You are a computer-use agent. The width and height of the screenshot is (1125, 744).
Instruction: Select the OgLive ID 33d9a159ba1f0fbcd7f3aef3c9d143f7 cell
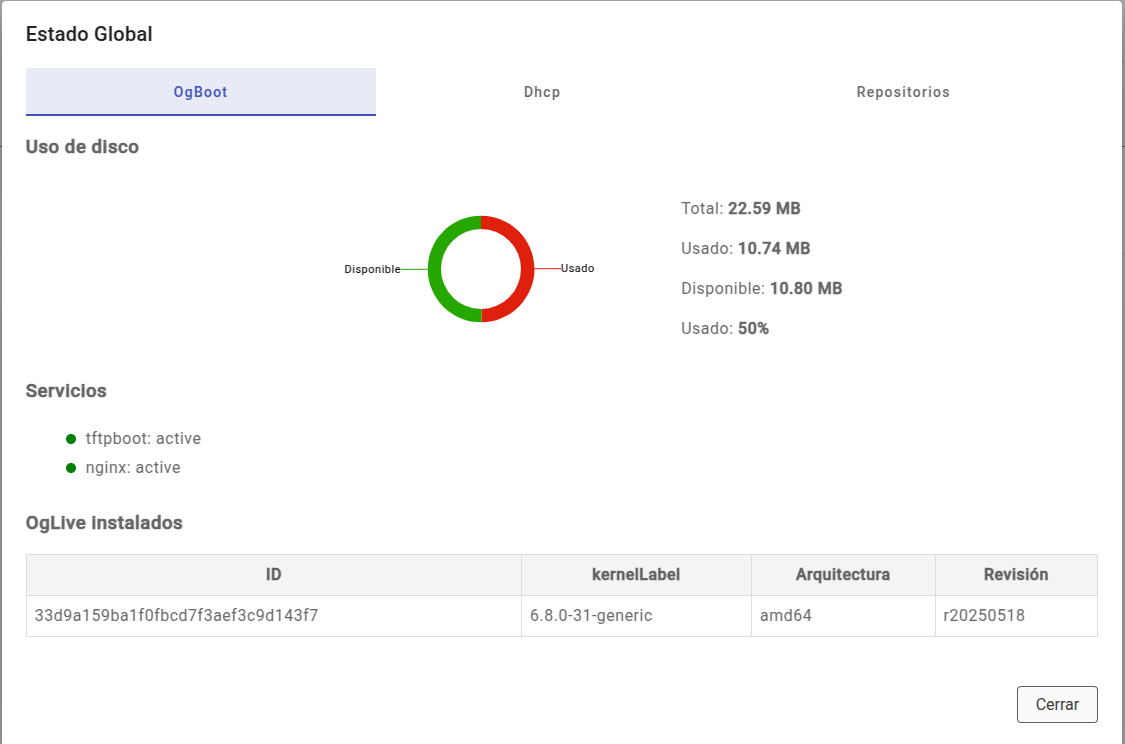coord(176,616)
